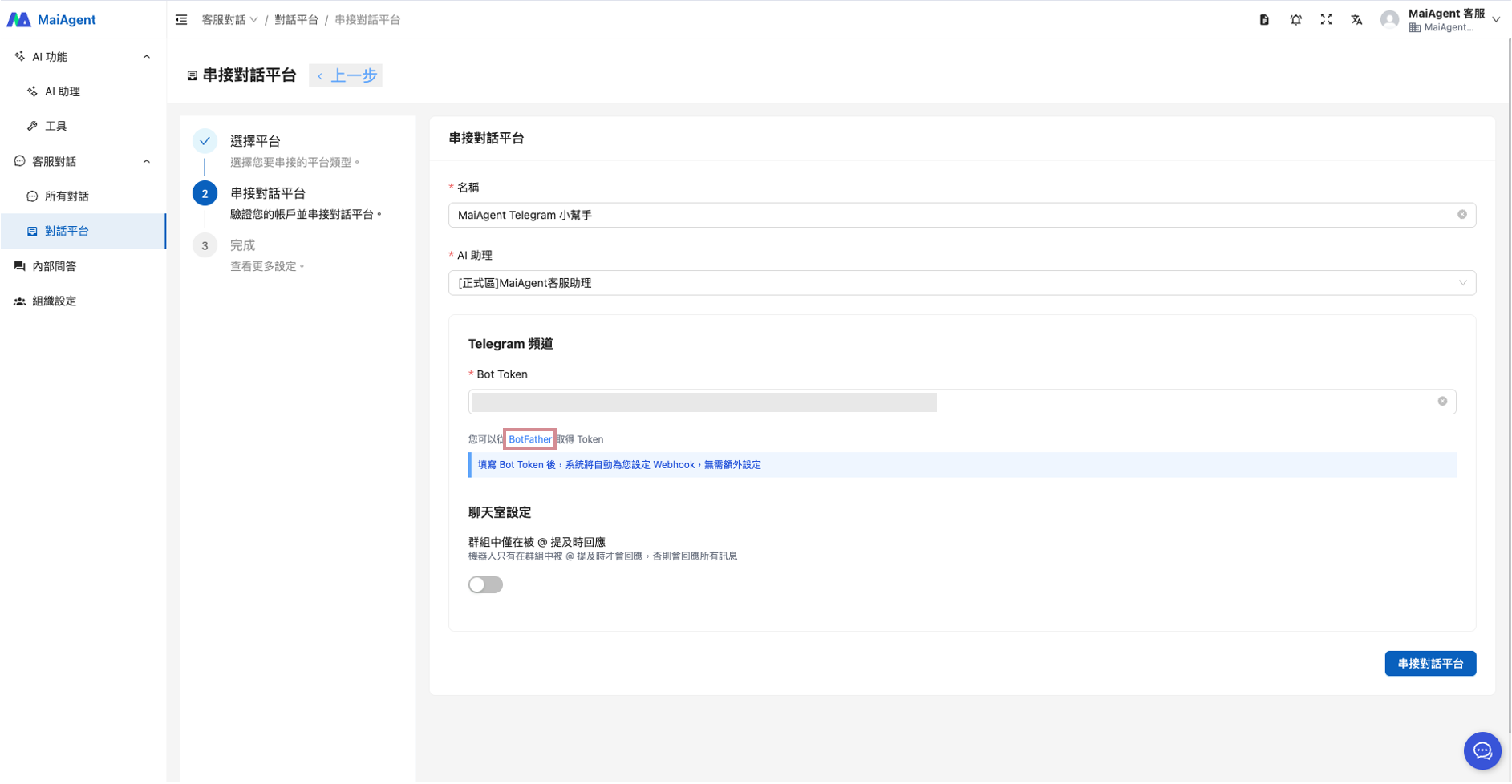Open notifications bell icon
This screenshot has width=1512, height=784.
[x=1295, y=20]
